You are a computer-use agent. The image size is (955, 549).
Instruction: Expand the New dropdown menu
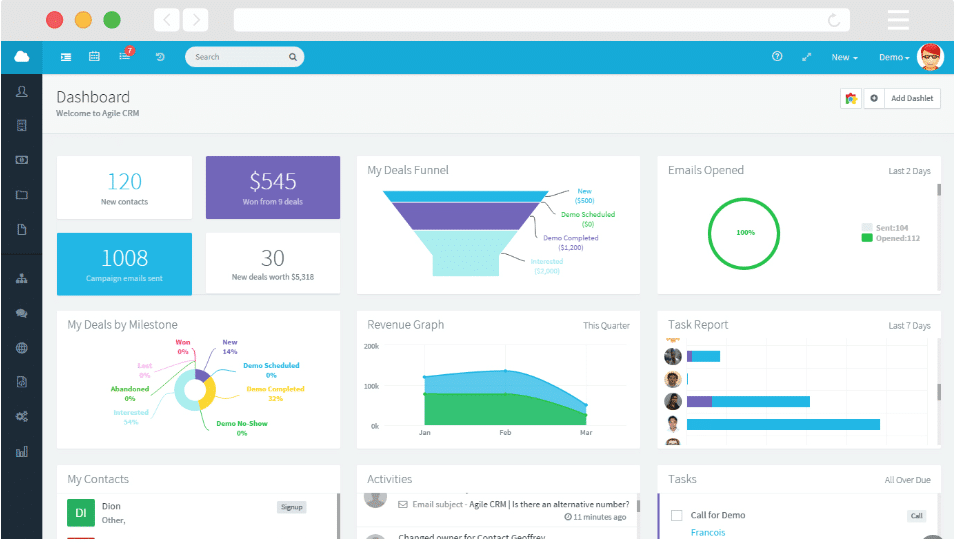click(844, 57)
